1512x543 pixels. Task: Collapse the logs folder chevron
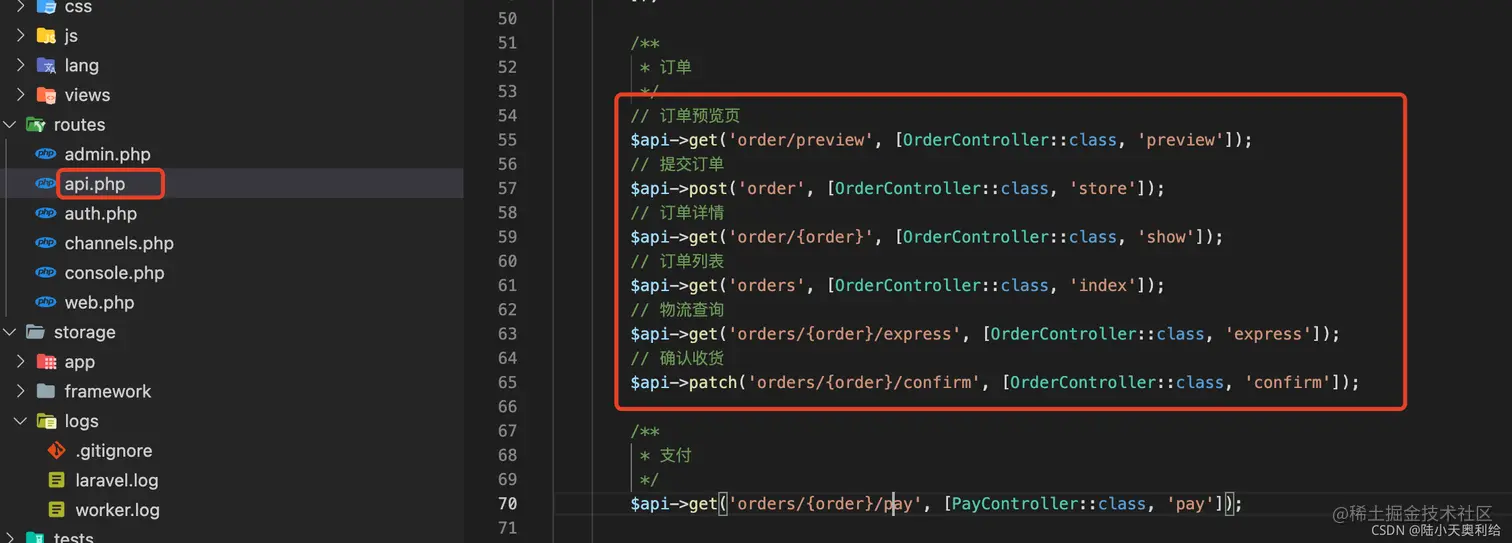tap(20, 421)
